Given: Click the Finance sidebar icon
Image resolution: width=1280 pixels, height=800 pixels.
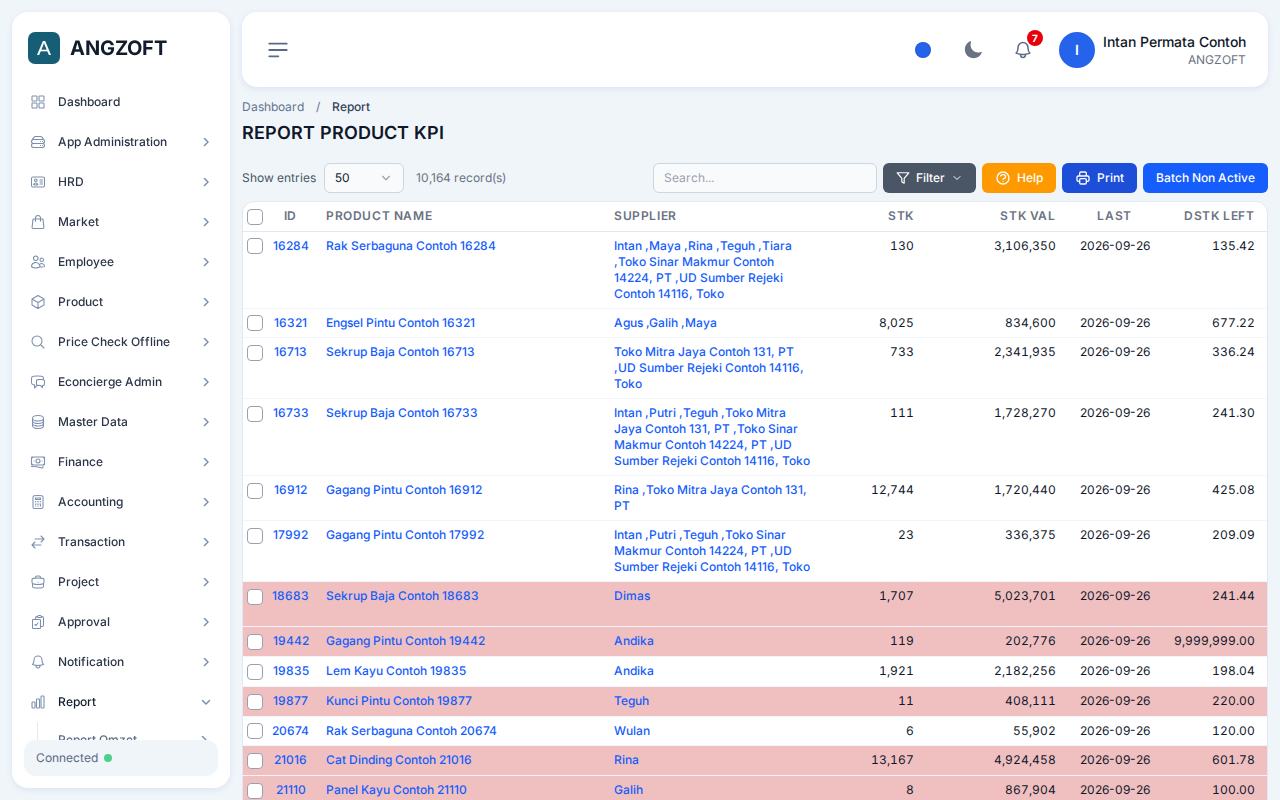Looking at the screenshot, I should pos(38,462).
